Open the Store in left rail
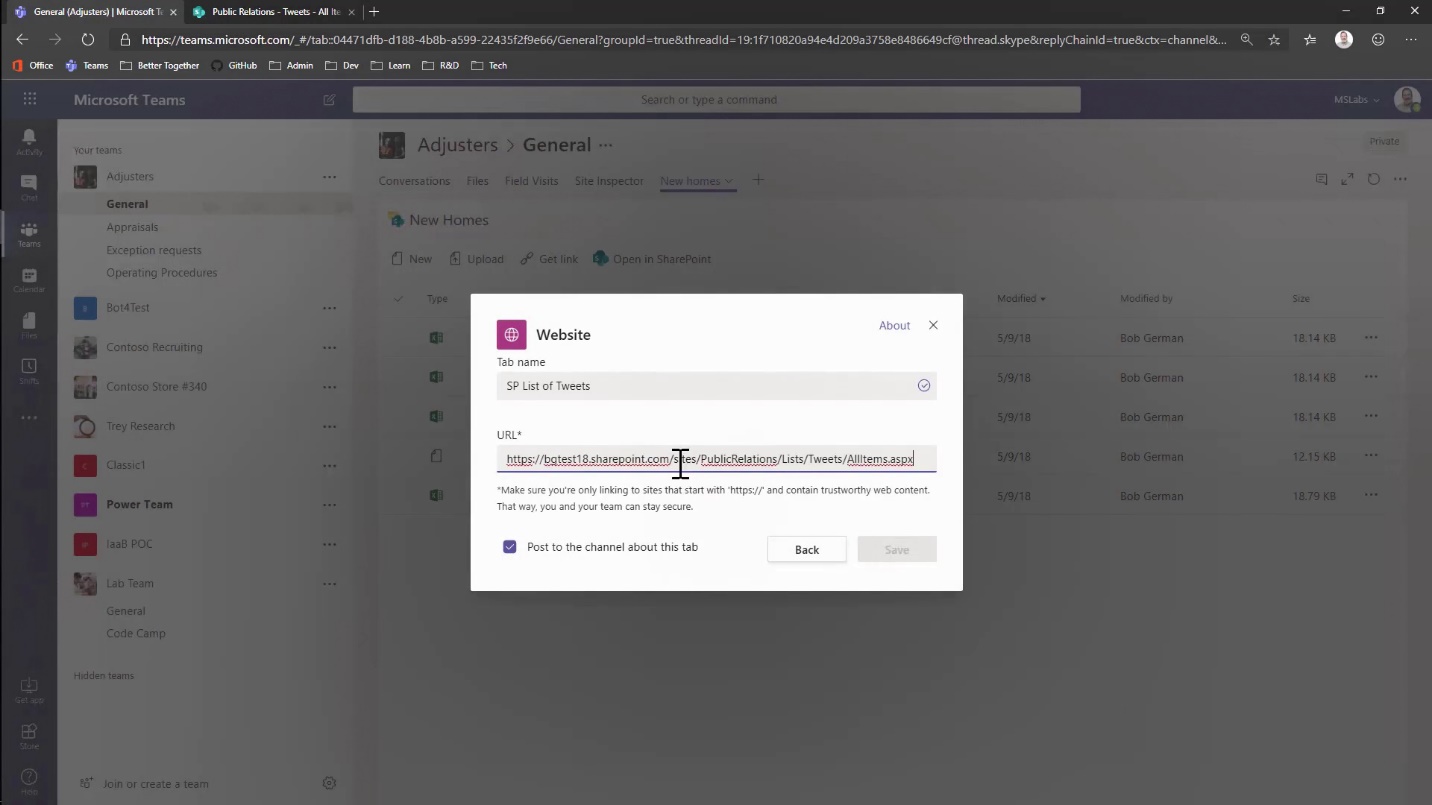Screen dimensions: 1432x805 29,737
